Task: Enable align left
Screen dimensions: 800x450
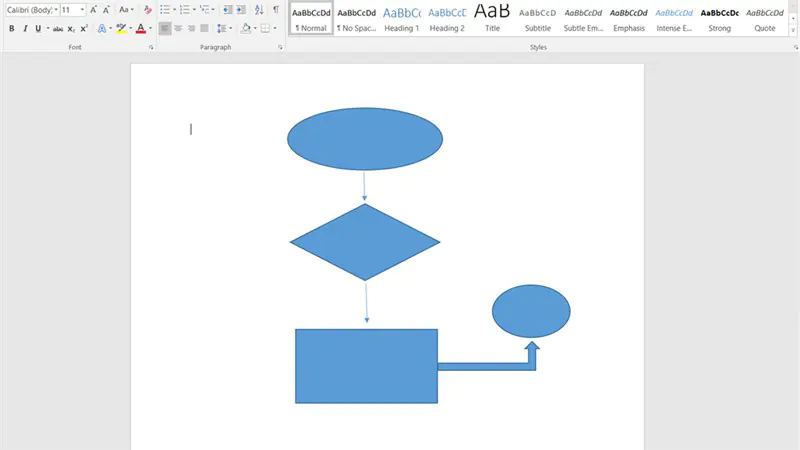Action: point(165,29)
